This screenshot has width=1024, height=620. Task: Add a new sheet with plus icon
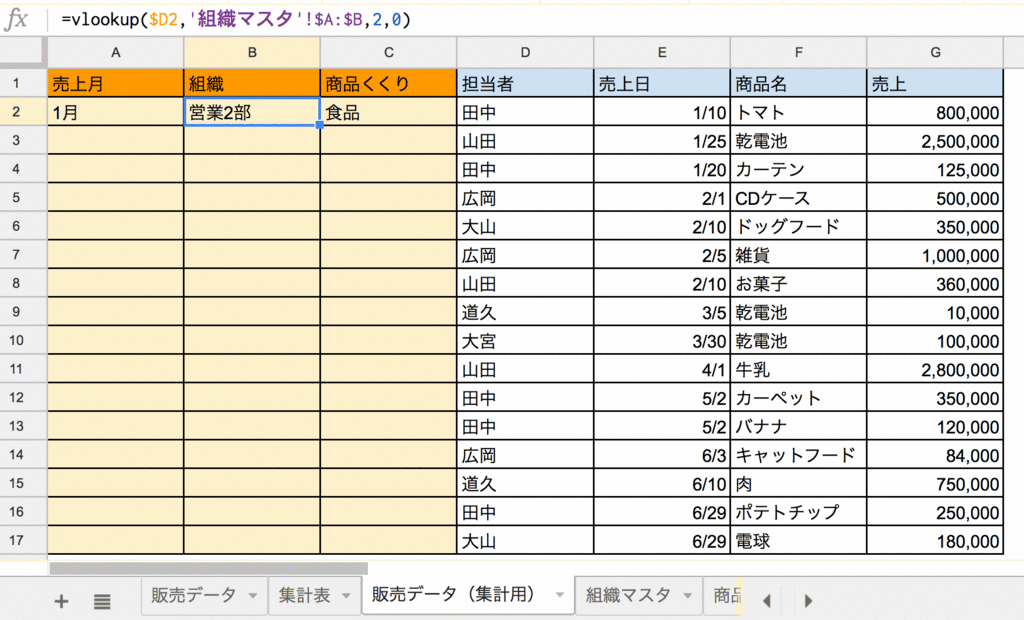coord(61,601)
